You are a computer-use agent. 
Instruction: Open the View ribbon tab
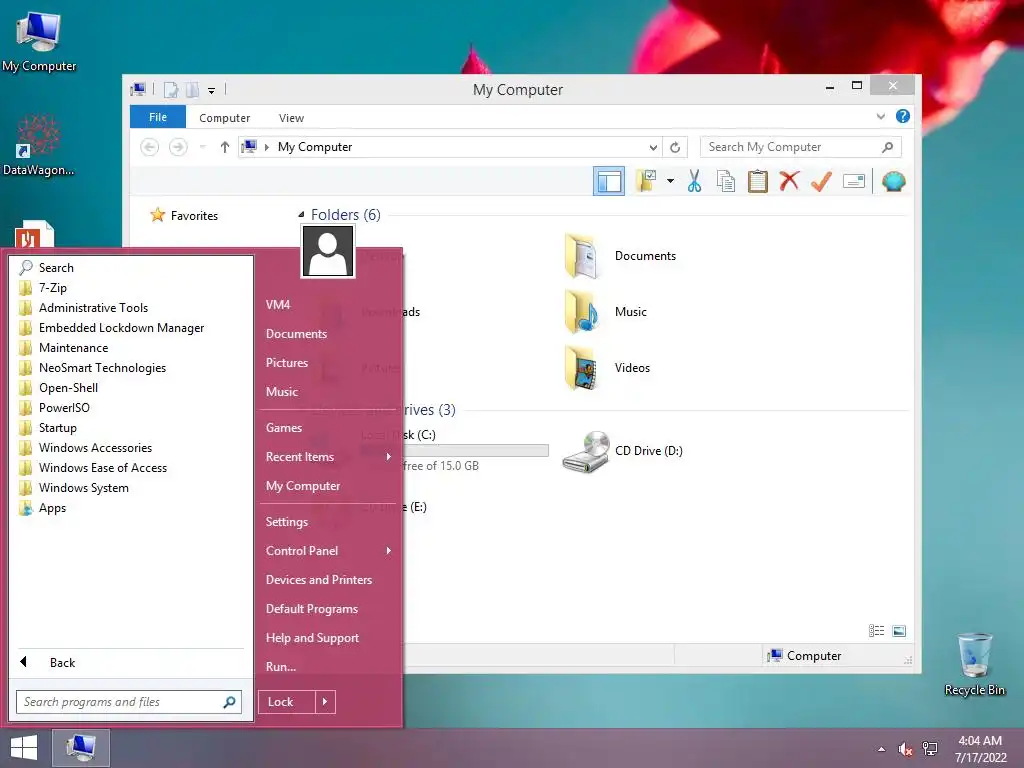point(291,118)
